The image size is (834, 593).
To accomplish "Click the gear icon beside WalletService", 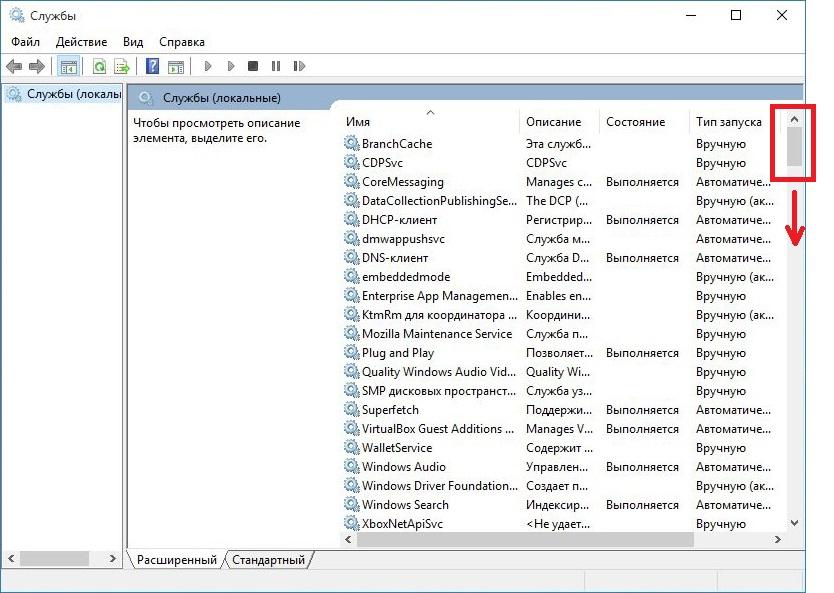I will [x=351, y=447].
